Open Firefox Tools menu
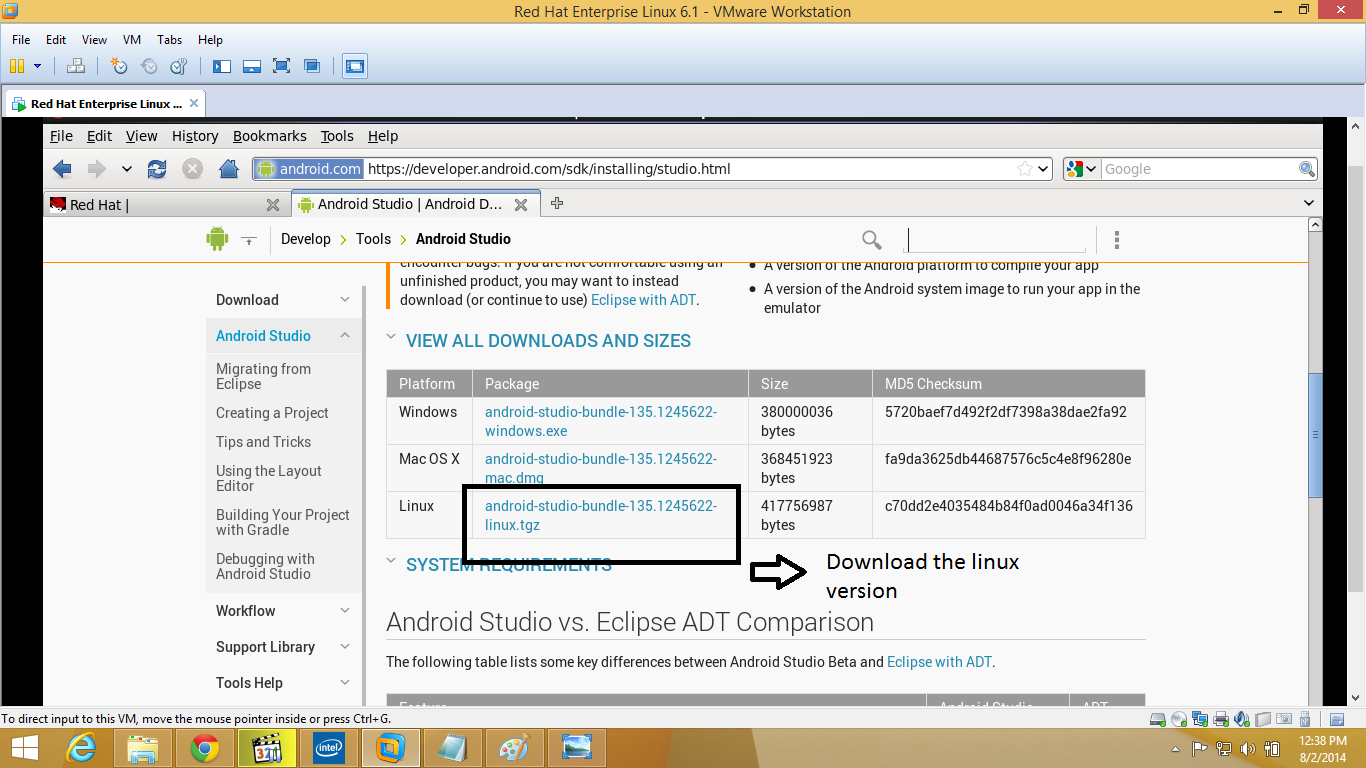The height and width of the screenshot is (768, 1366). 337,136
